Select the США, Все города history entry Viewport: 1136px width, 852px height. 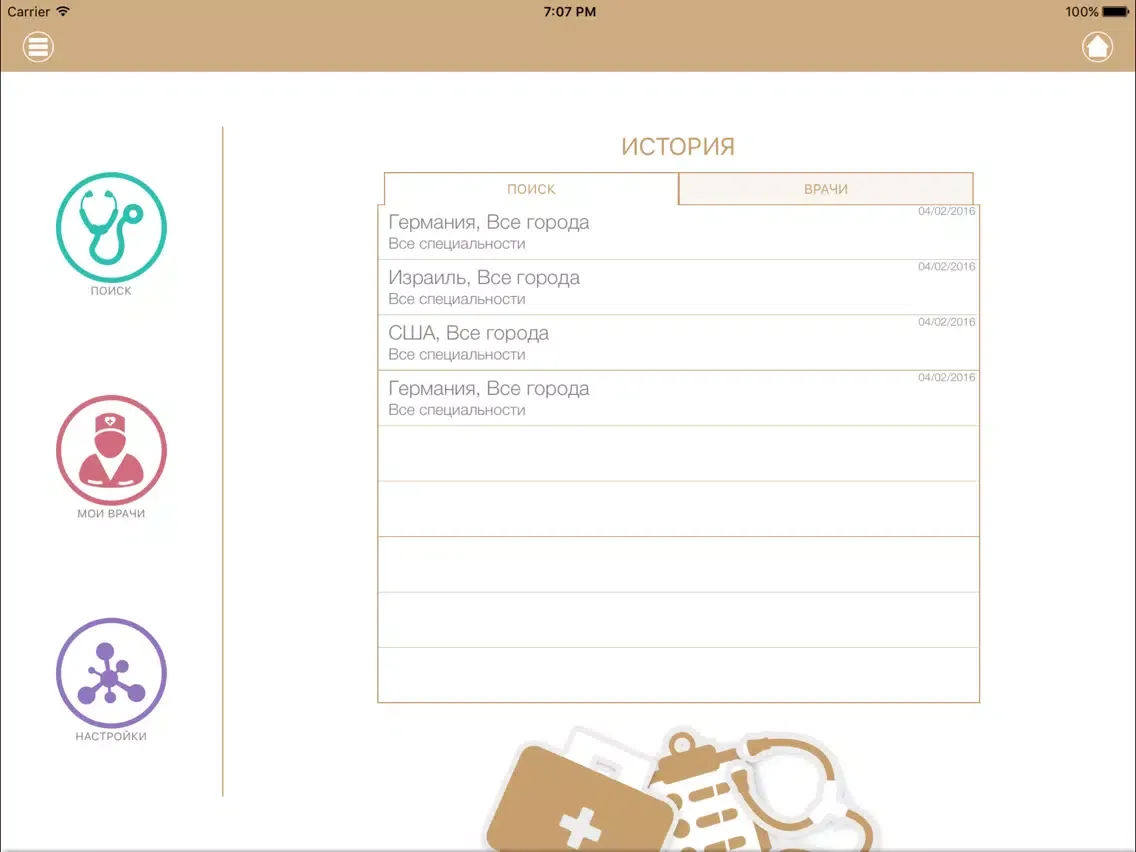coord(678,343)
